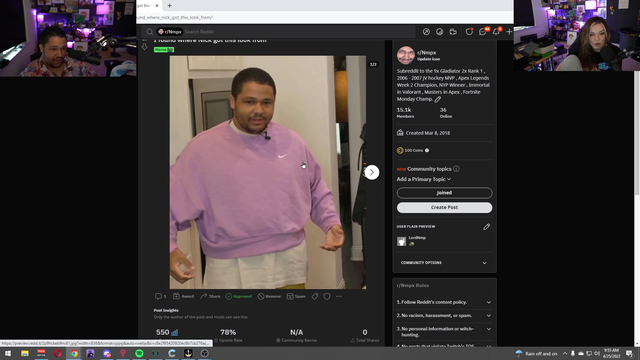Open File Explorer from taskbar

tap(25, 353)
